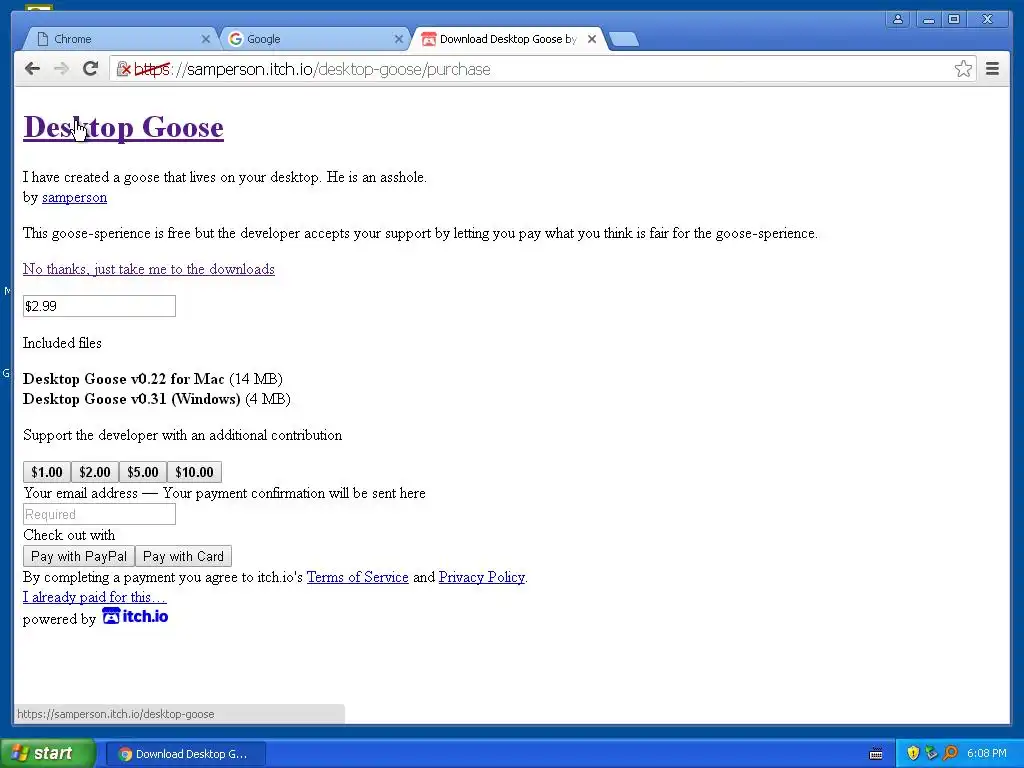Select the Download Desktop Goose tab
The width and height of the screenshot is (1024, 768).
508,39
